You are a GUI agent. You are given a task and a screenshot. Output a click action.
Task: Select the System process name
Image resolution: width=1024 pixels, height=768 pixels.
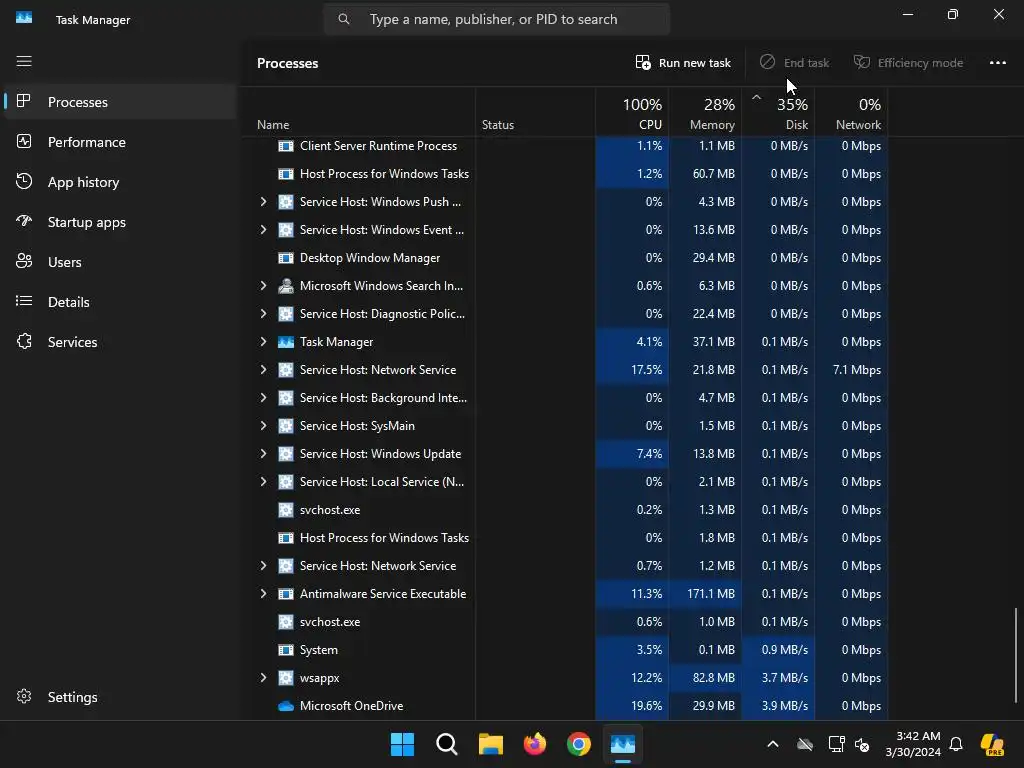click(x=319, y=650)
